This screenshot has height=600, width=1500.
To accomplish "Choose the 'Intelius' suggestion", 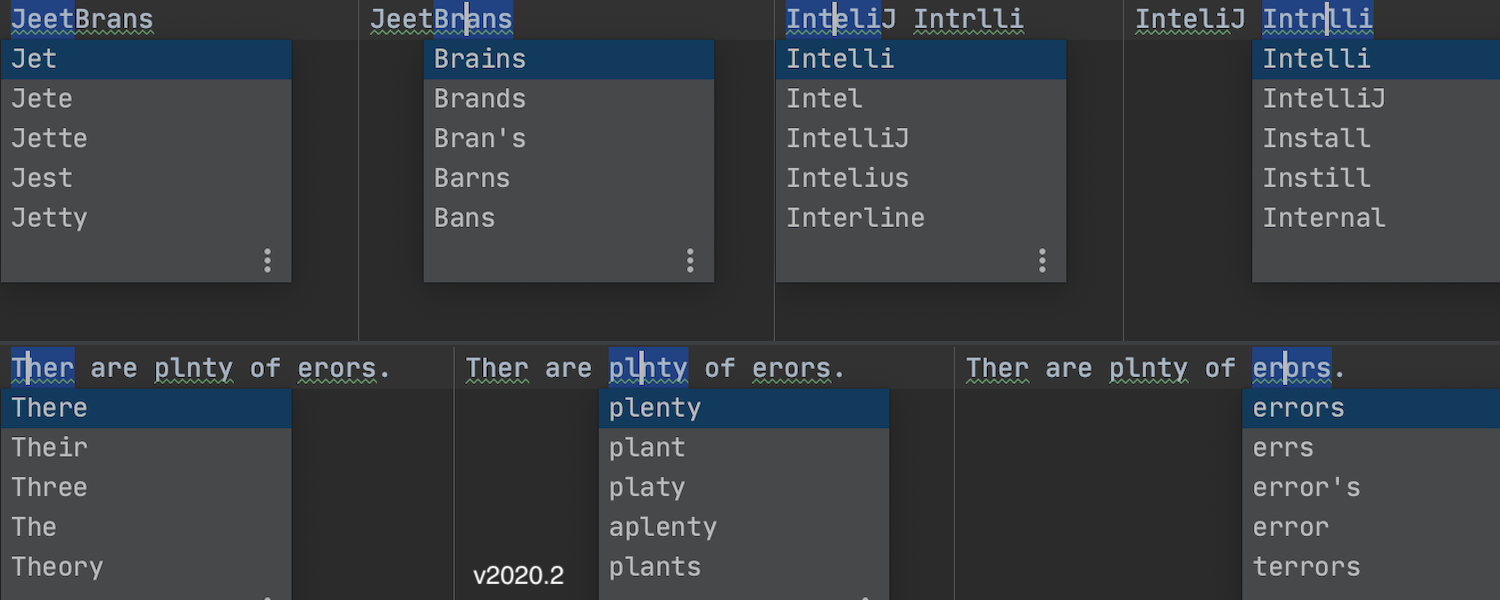I will pyautogui.click(x=921, y=178).
